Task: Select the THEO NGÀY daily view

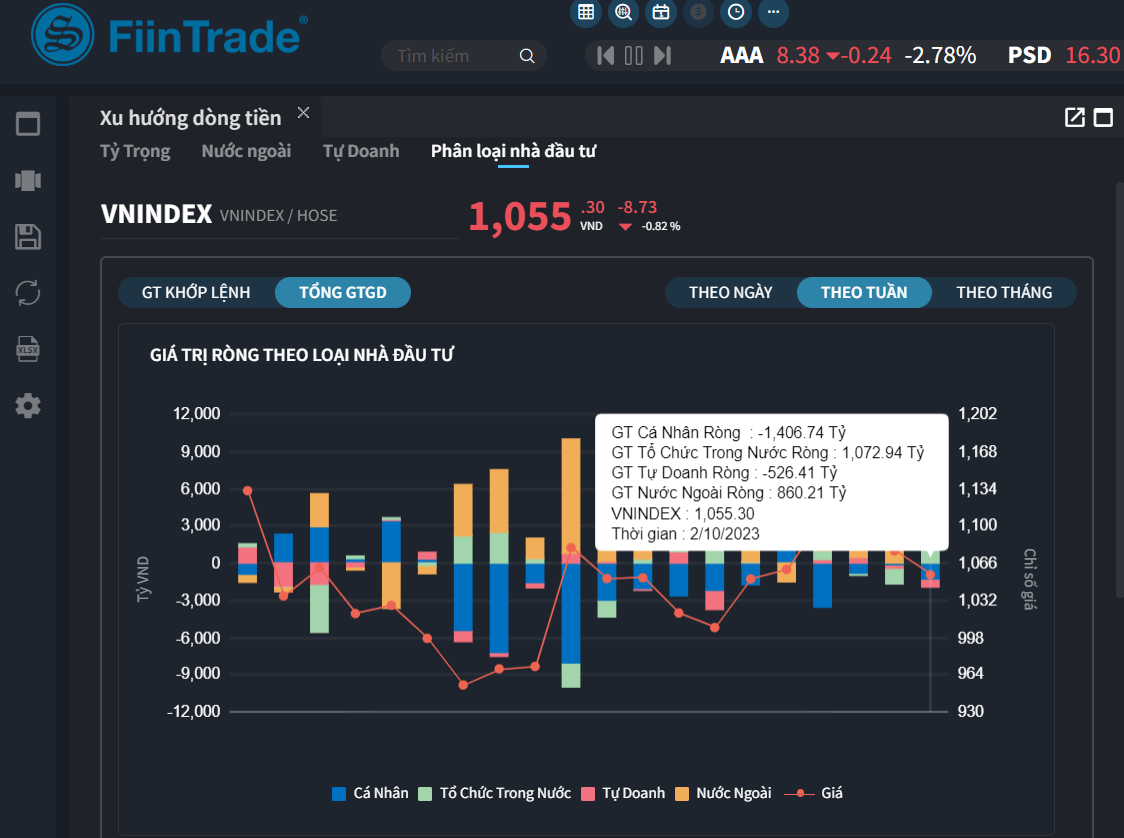Action: pos(730,292)
